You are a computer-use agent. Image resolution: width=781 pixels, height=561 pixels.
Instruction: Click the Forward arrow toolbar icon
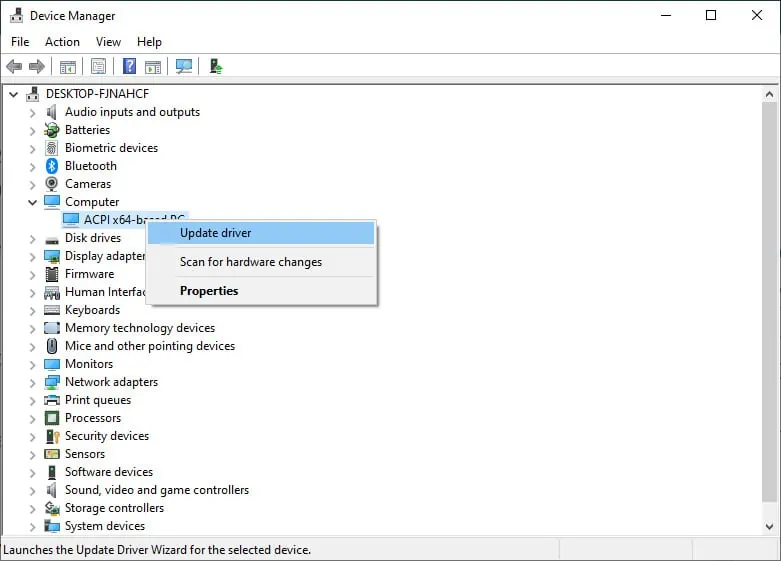click(x=37, y=66)
